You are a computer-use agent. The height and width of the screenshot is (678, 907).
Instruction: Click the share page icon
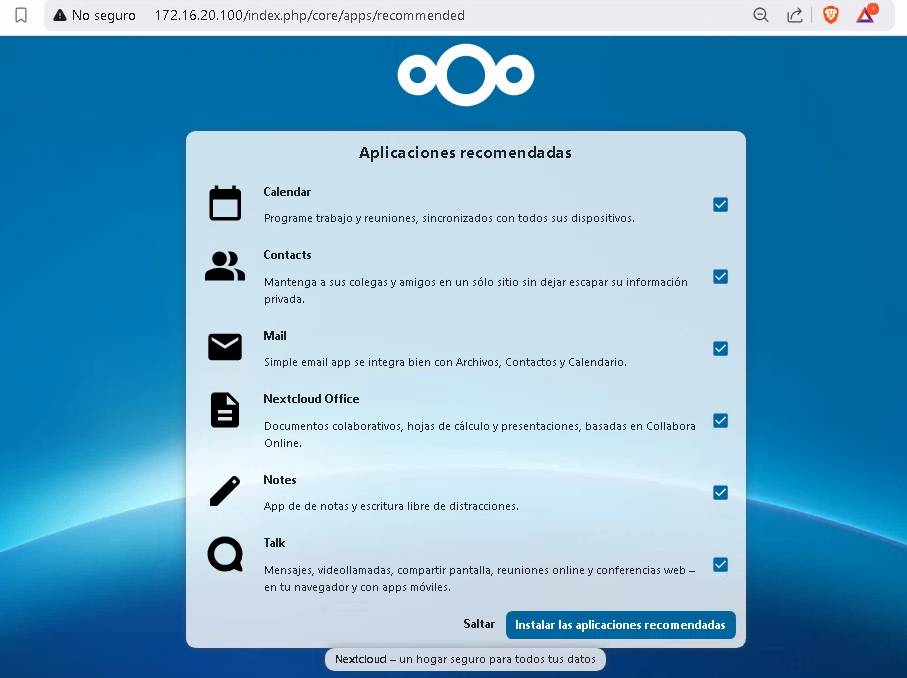pos(795,15)
